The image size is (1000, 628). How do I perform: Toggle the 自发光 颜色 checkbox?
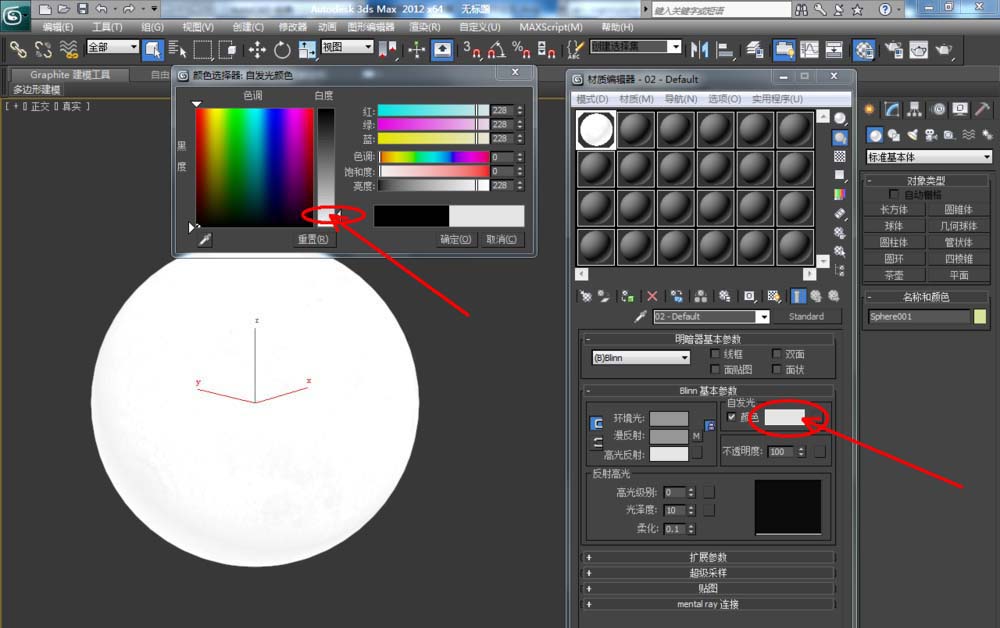pyautogui.click(x=732, y=417)
